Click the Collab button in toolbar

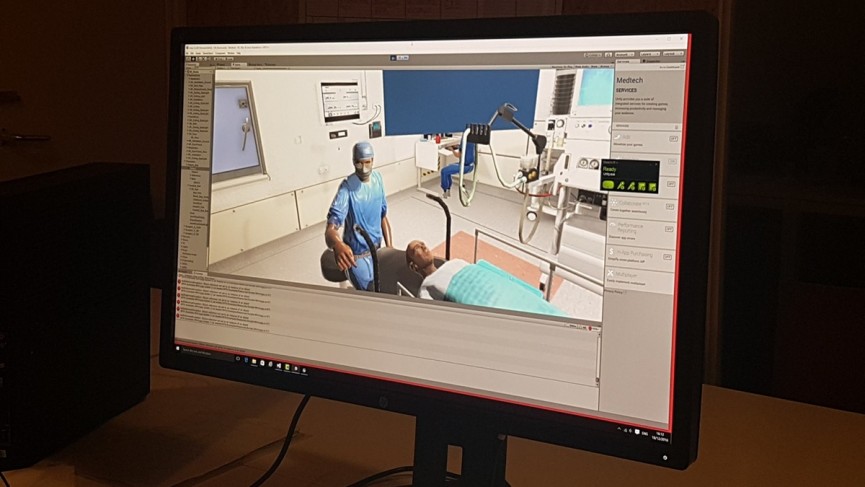[x=593, y=55]
